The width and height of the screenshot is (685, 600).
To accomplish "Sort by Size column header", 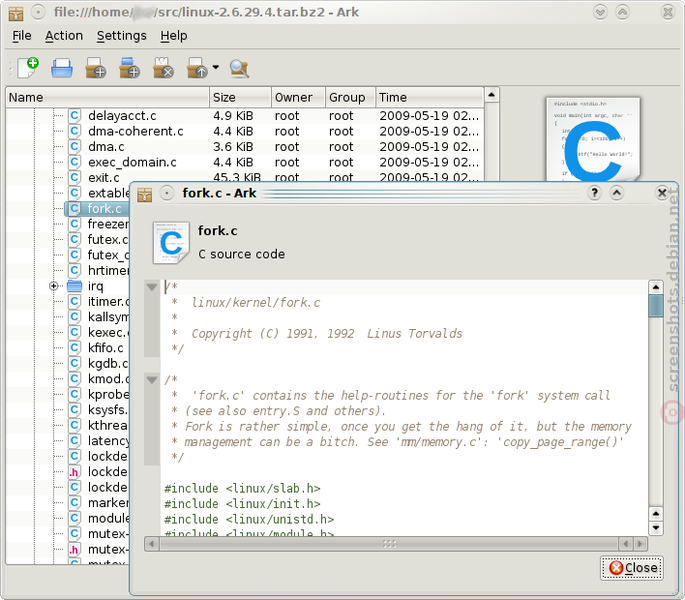I will [240, 97].
